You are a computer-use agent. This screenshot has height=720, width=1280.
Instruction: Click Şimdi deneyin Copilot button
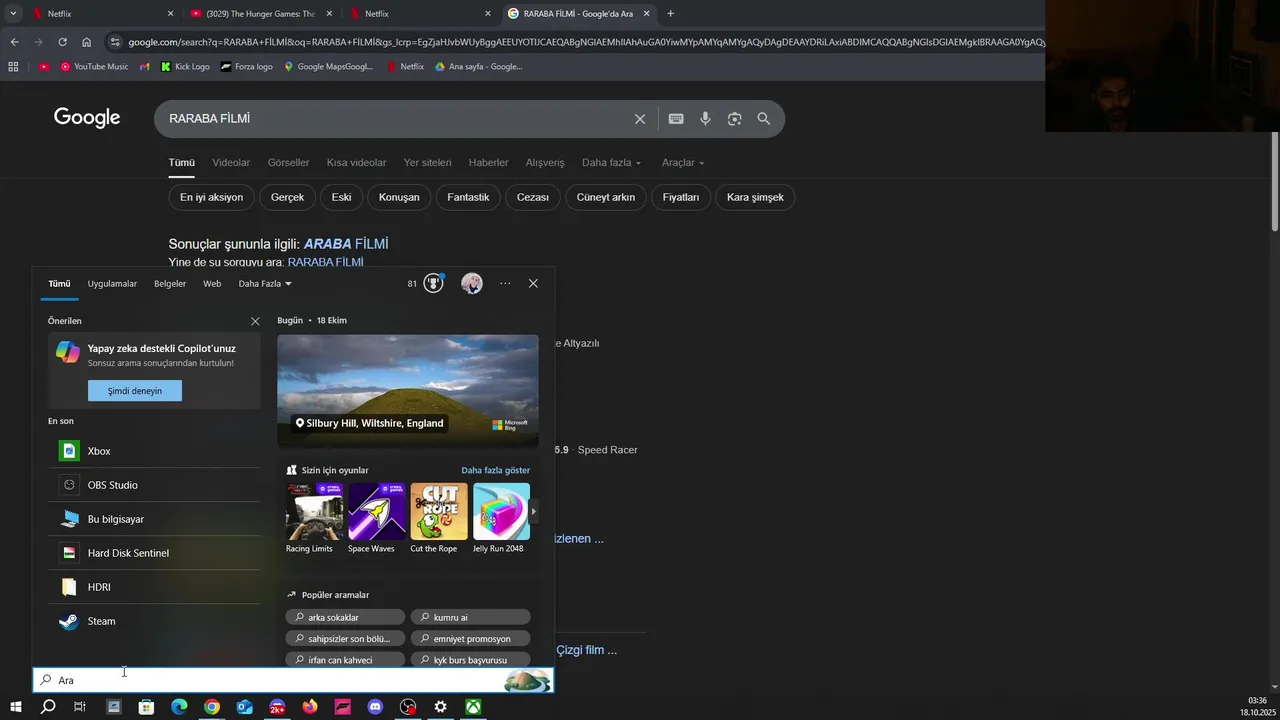(x=135, y=391)
